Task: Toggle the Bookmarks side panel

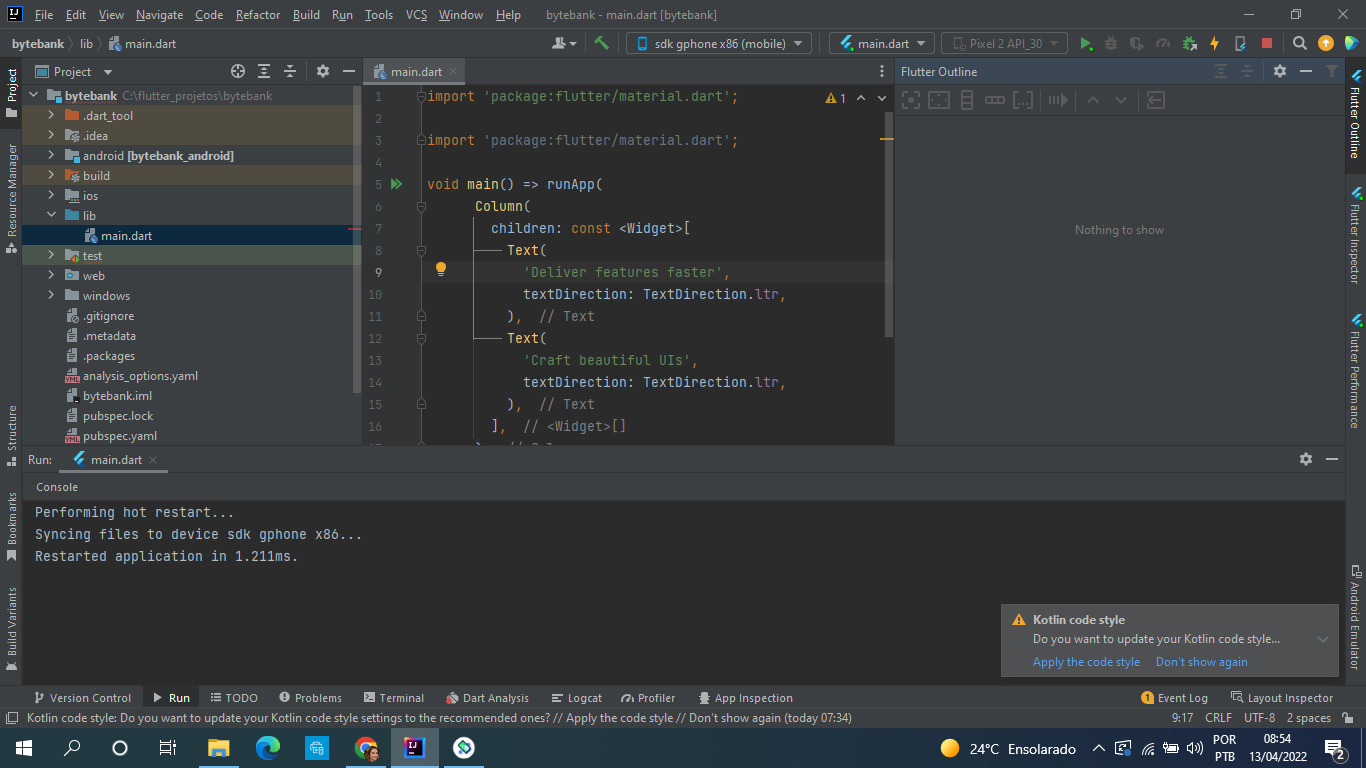Action: (x=12, y=526)
